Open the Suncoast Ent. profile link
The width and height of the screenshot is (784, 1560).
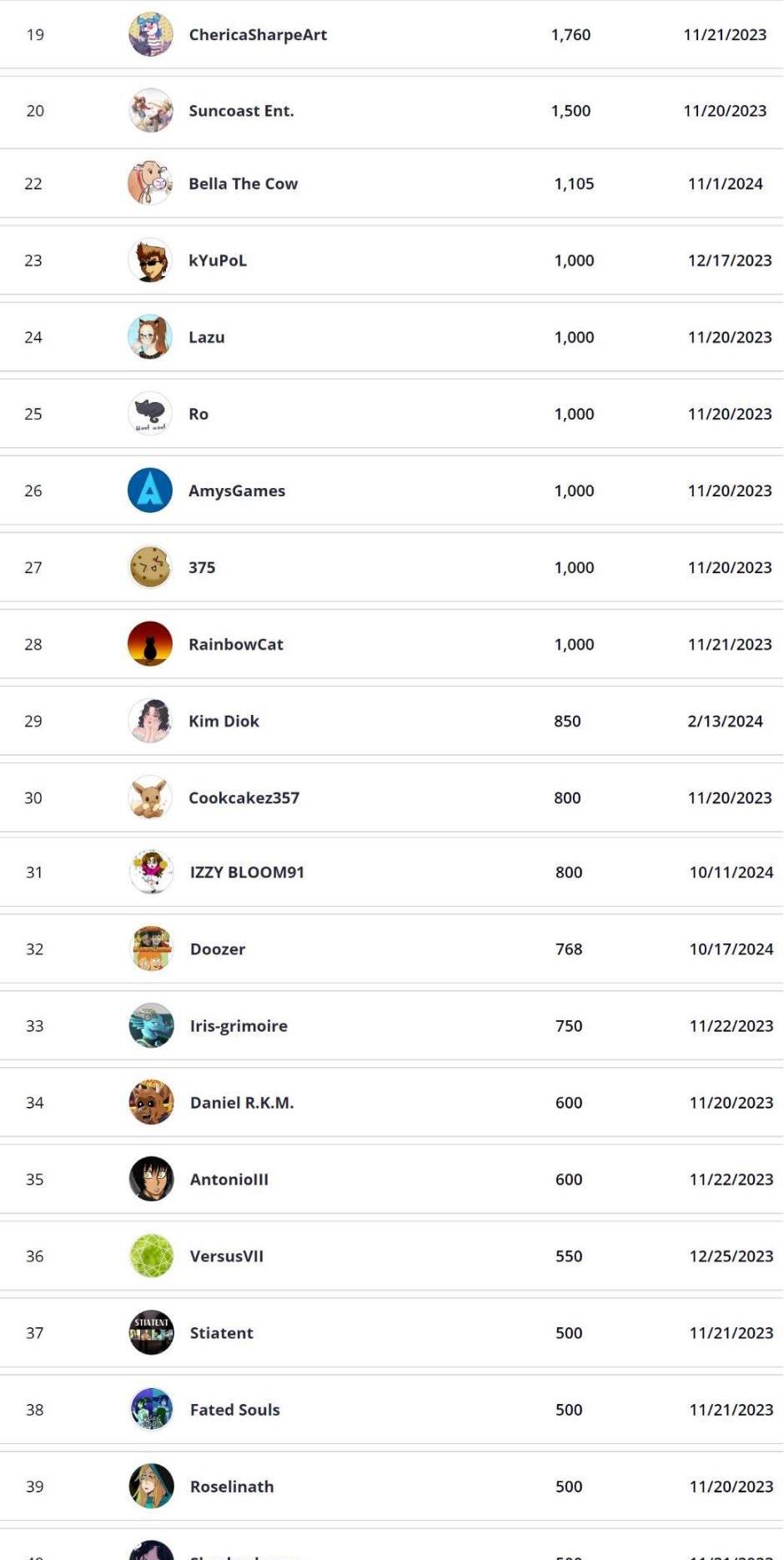(x=241, y=111)
